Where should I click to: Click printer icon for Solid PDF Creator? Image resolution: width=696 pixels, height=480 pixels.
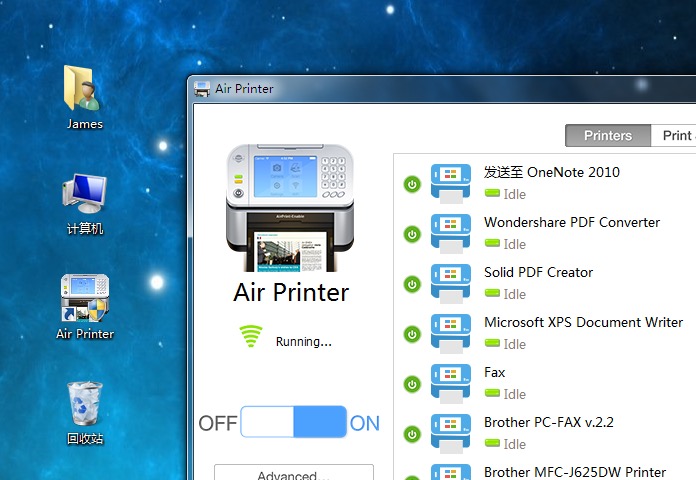pyautogui.click(x=451, y=283)
